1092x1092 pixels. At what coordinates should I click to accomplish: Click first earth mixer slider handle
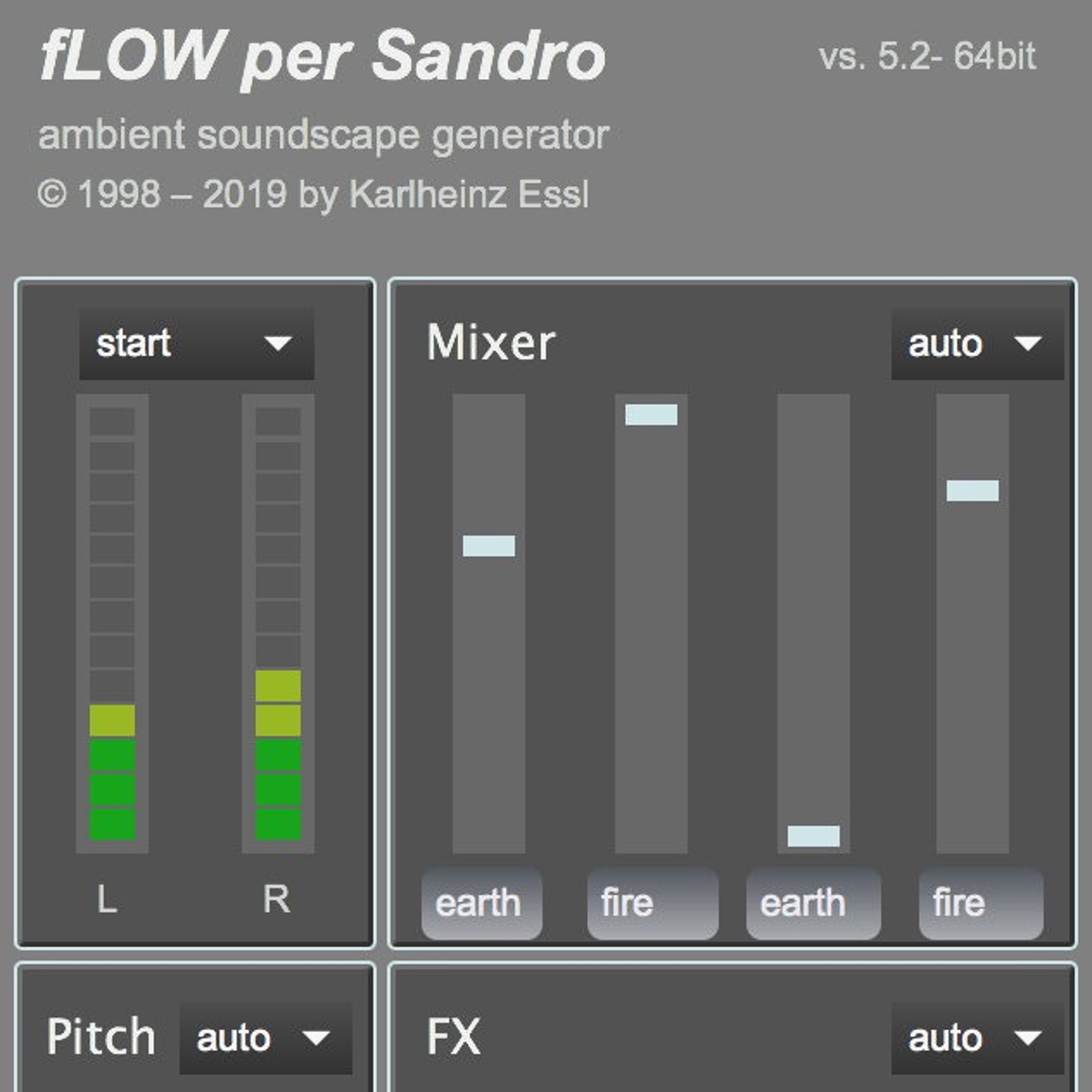click(x=489, y=546)
